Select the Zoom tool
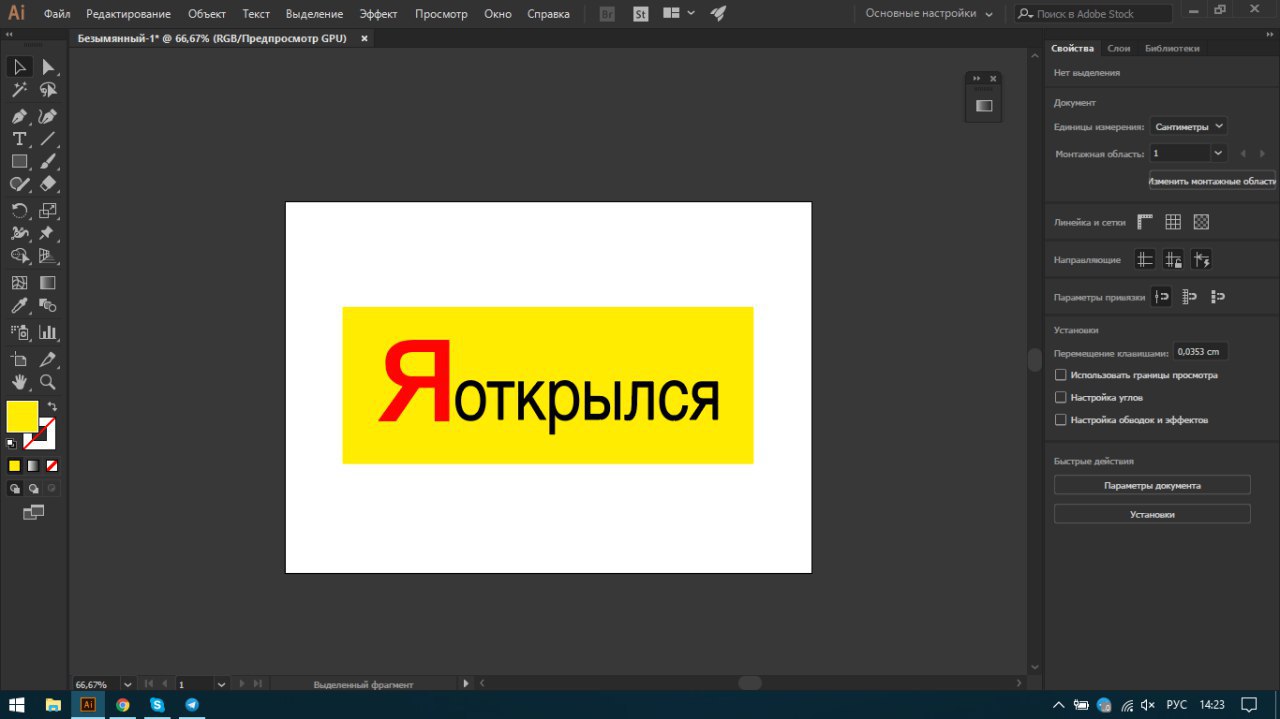This screenshot has height=719, width=1280. pos(47,382)
